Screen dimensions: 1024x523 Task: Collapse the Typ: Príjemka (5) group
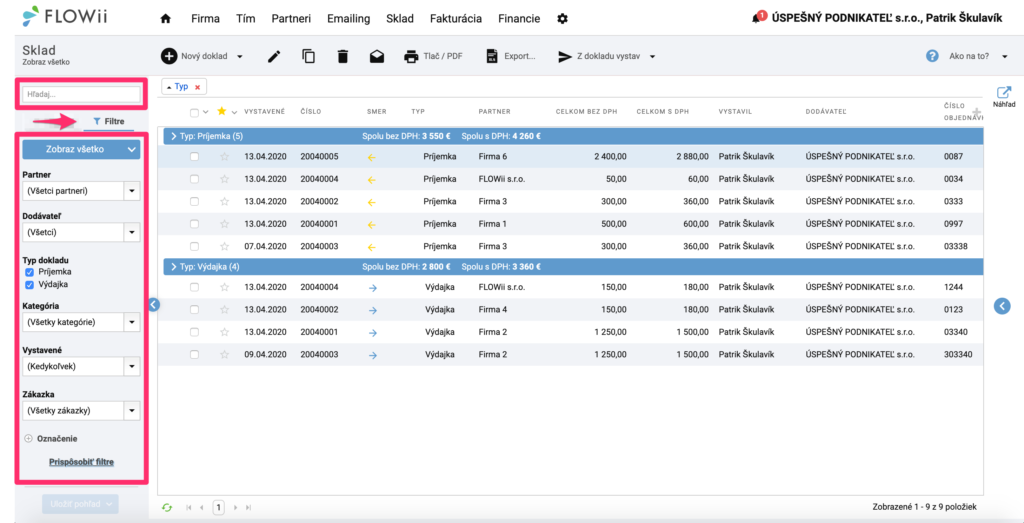click(x=173, y=136)
